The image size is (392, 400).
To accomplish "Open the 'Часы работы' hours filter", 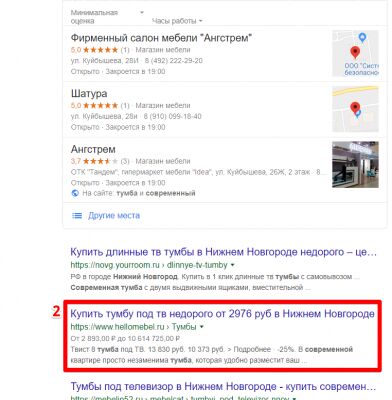I will 177,21.
